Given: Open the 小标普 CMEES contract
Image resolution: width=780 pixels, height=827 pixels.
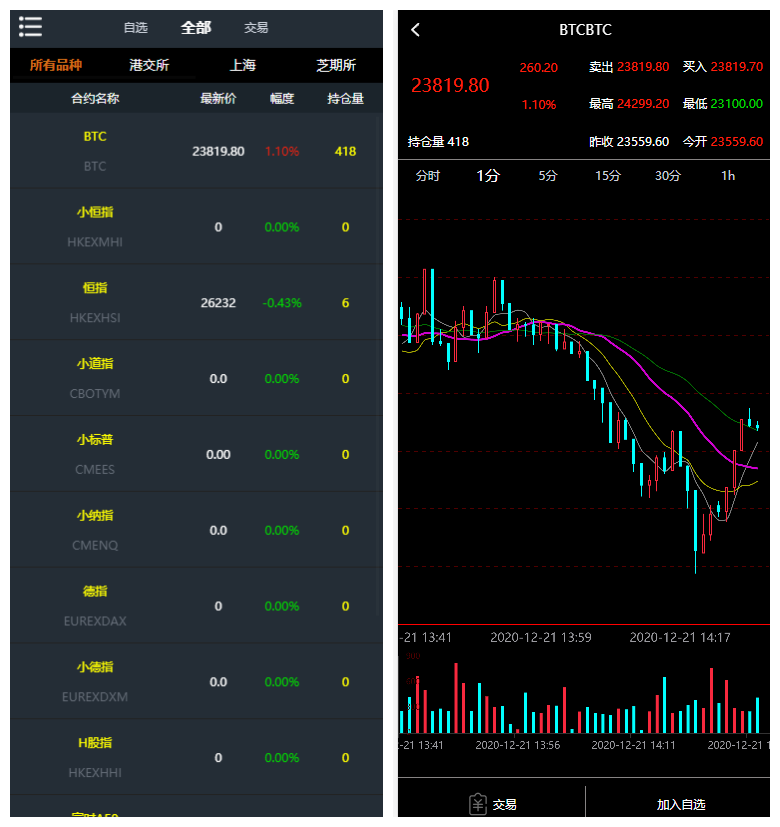Looking at the screenshot, I should [x=196, y=455].
